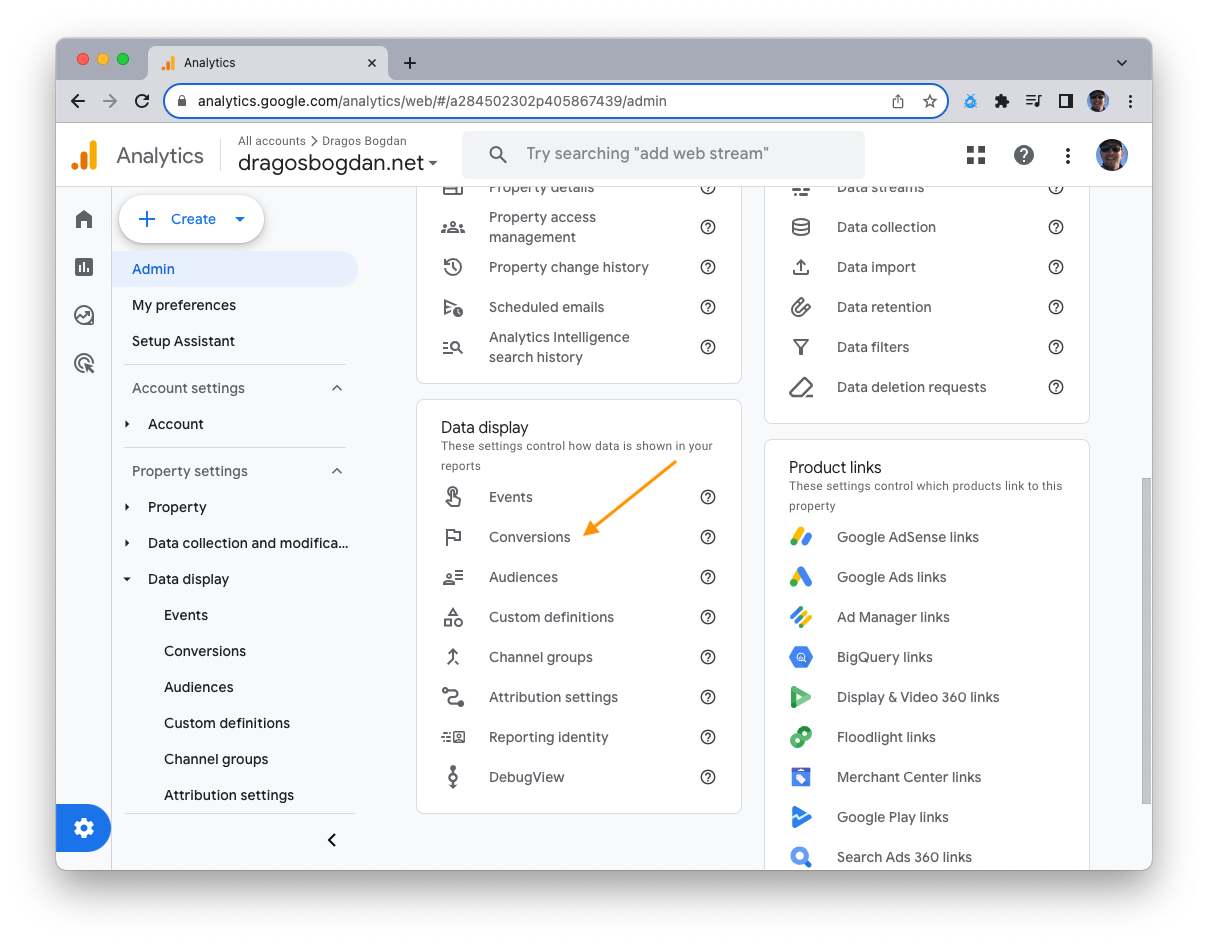
Task: Open the Explore icon in left rail
Action: (x=84, y=316)
